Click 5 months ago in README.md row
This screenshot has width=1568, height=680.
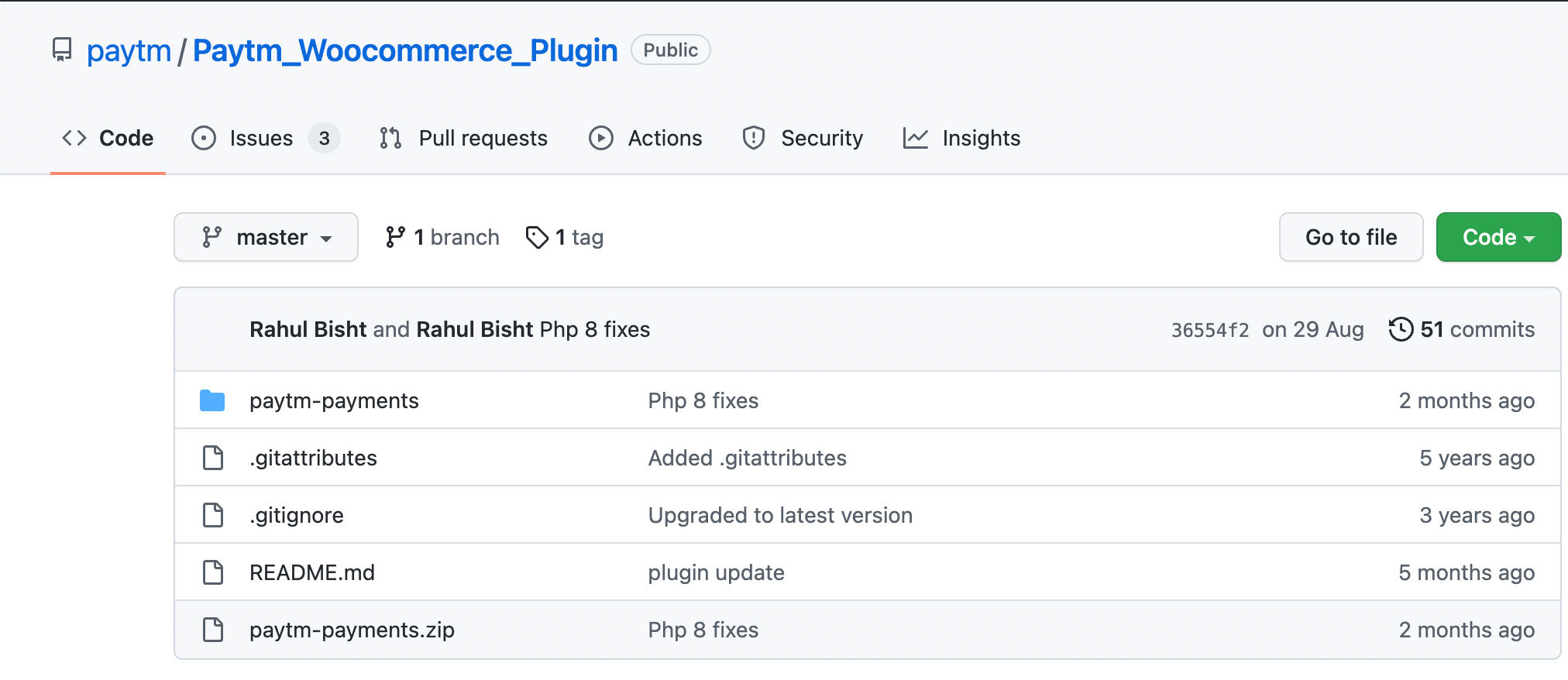tap(1467, 572)
